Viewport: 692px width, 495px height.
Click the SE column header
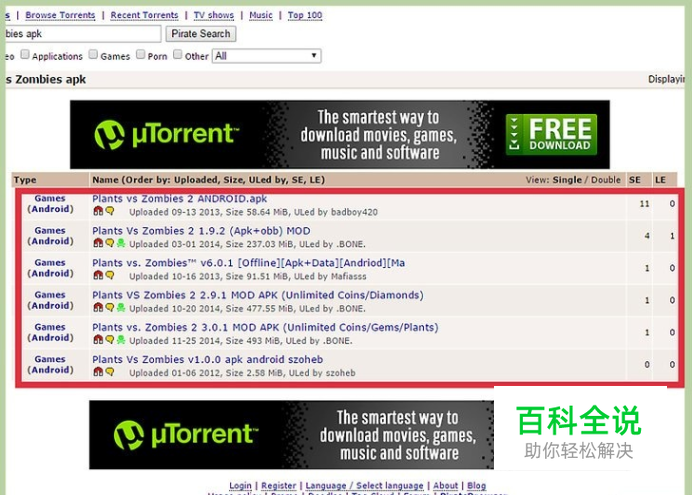(635, 180)
